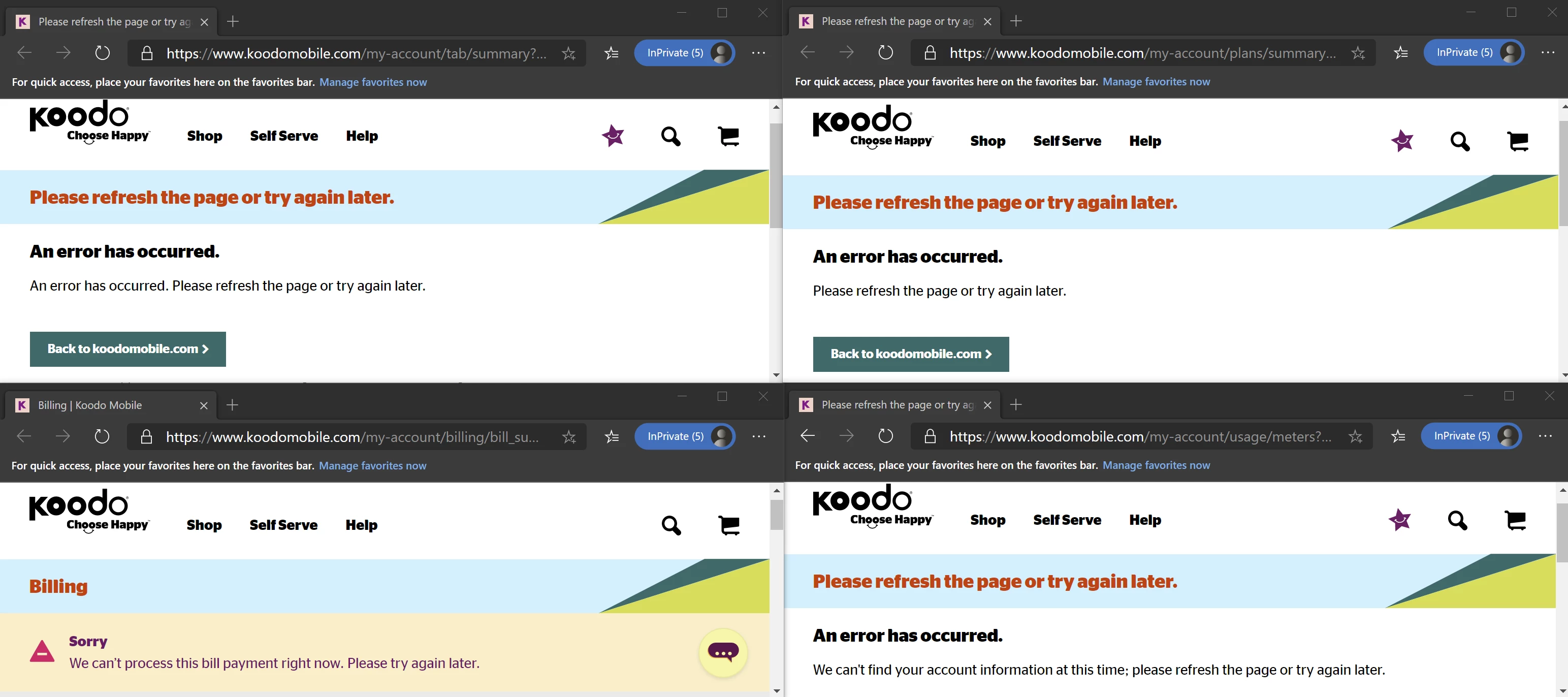Reload the usage/meters window page
1568x697 pixels.
coord(886,436)
